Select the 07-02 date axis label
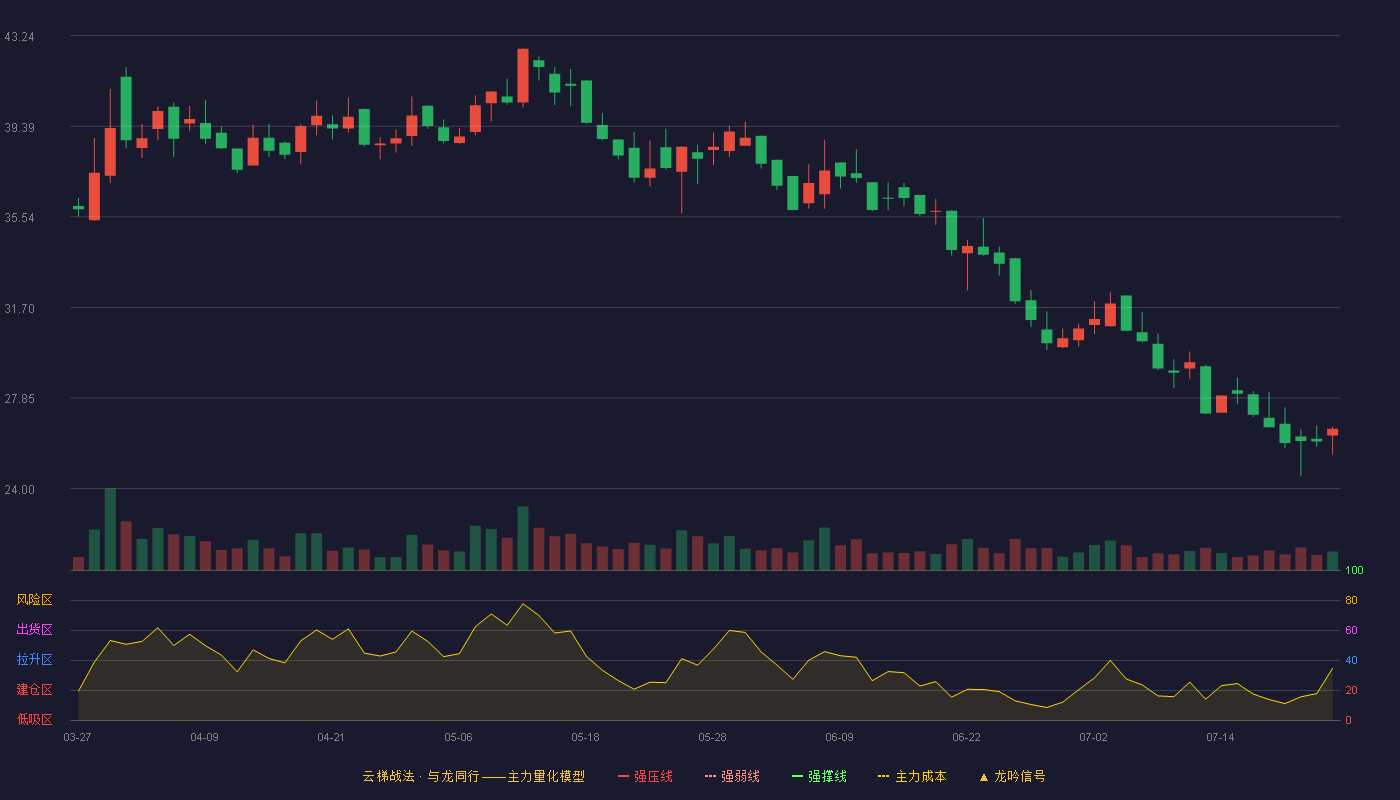 pos(1093,737)
